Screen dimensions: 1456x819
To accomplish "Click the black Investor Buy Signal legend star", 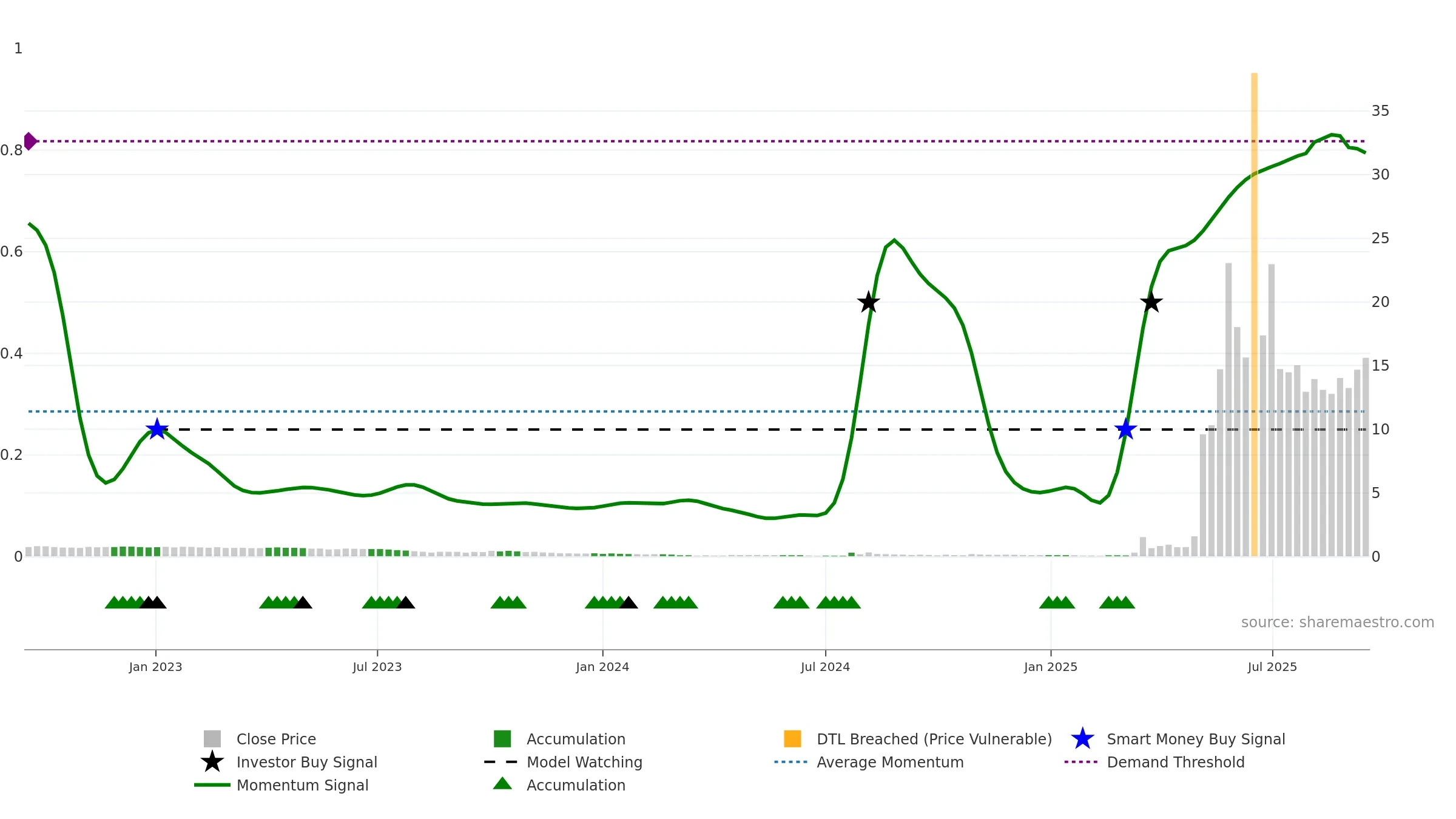I will 212,762.
